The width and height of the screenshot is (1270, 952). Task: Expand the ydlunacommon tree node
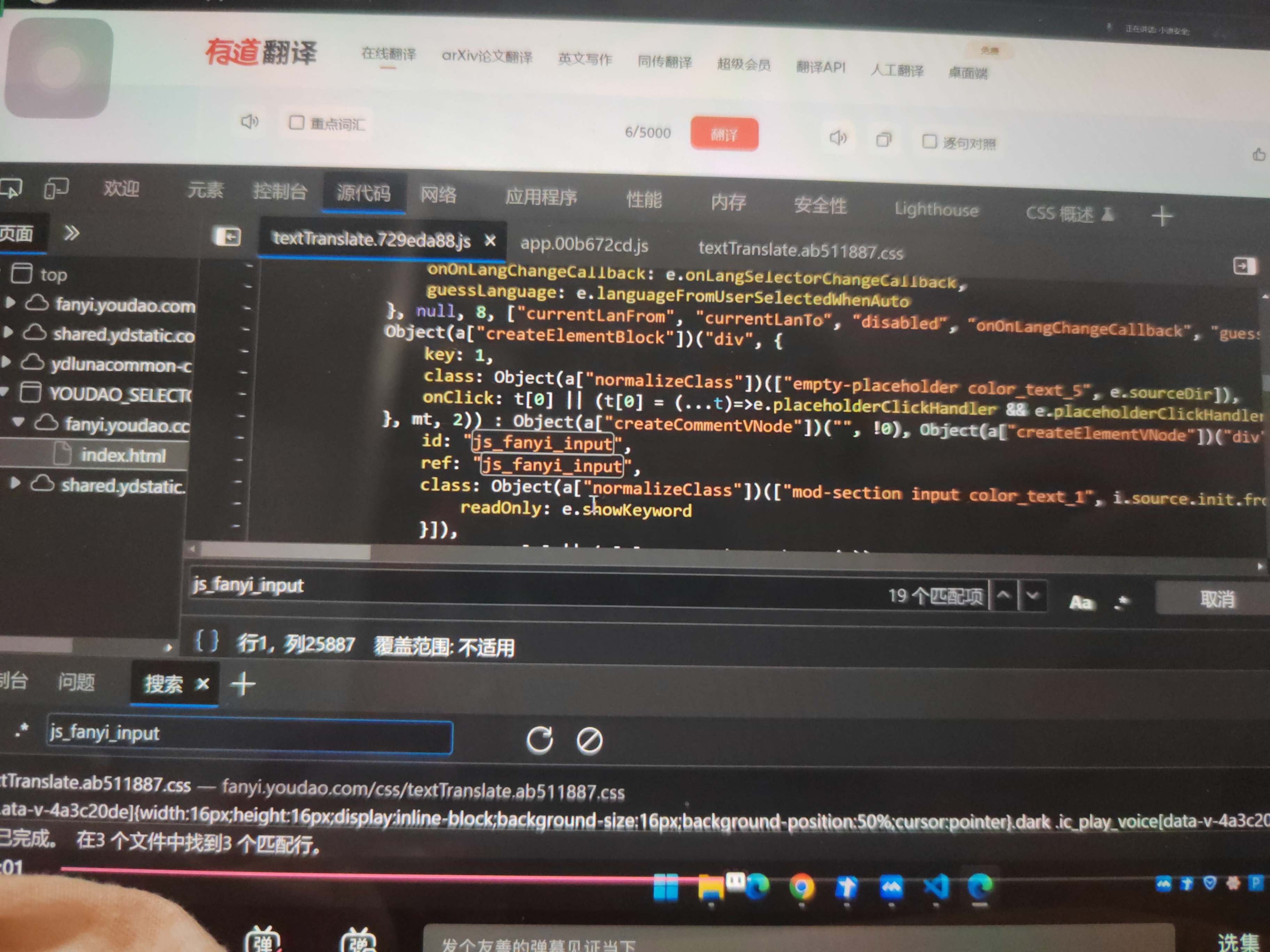pyautogui.click(x=6, y=362)
